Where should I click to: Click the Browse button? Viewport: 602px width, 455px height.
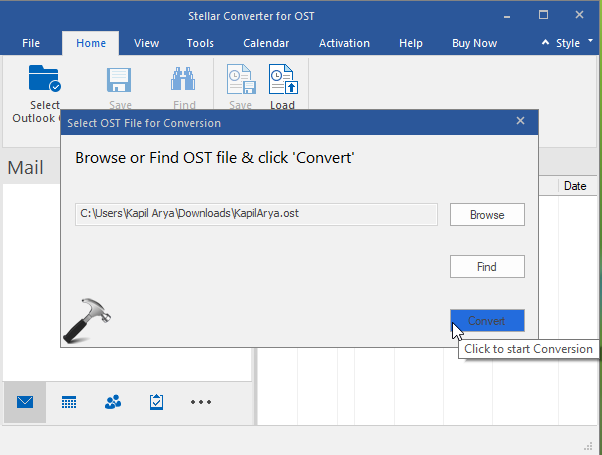click(487, 215)
